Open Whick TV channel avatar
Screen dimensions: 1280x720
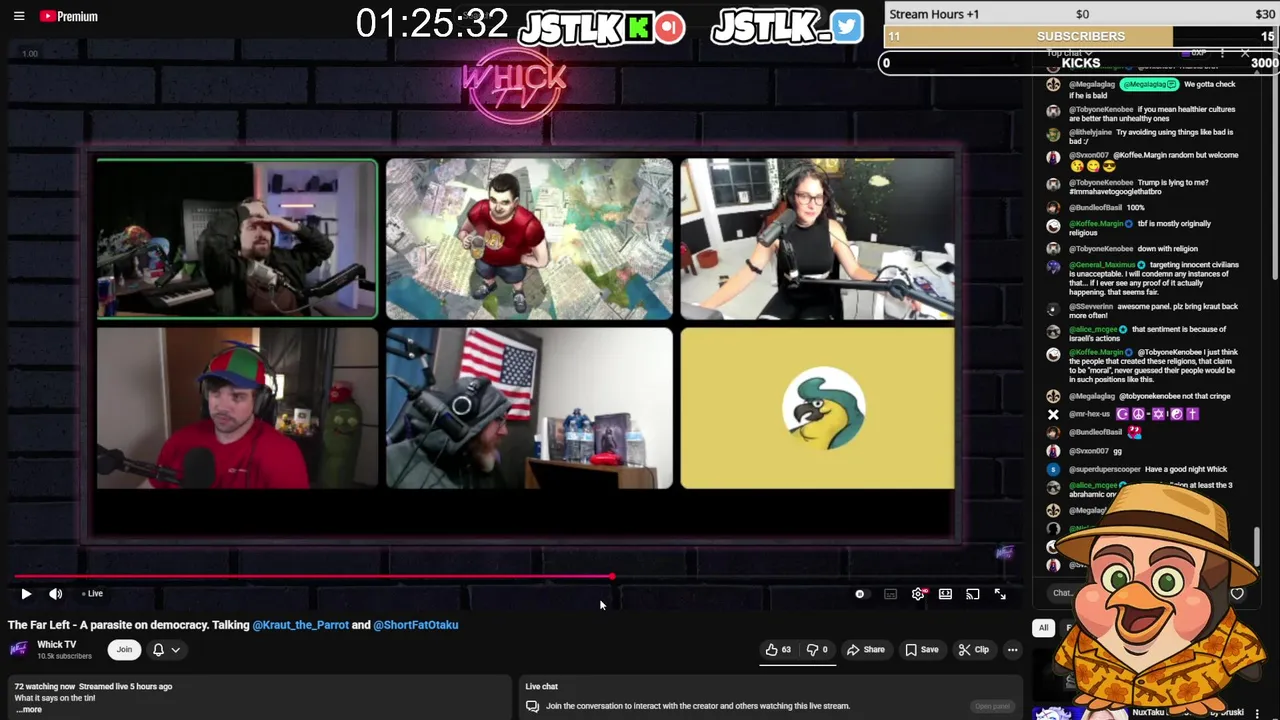pyautogui.click(x=18, y=650)
